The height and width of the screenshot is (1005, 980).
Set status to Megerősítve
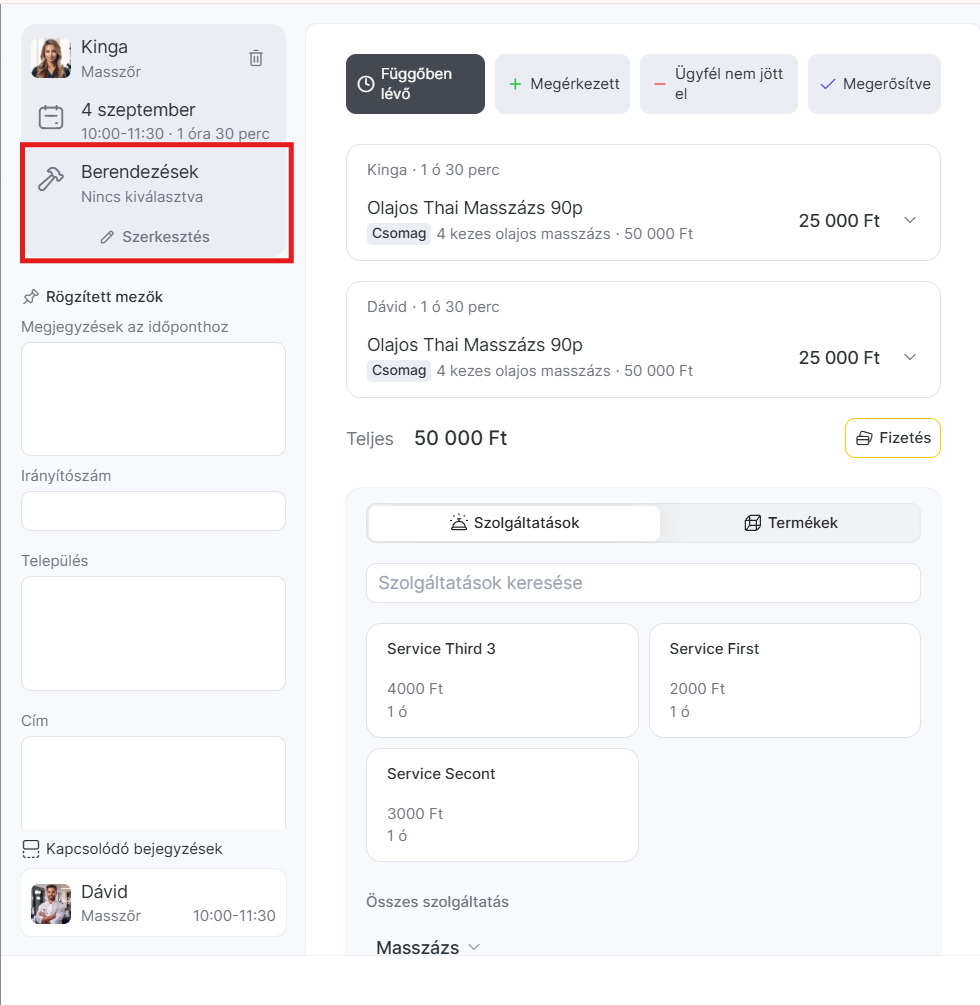tap(874, 84)
